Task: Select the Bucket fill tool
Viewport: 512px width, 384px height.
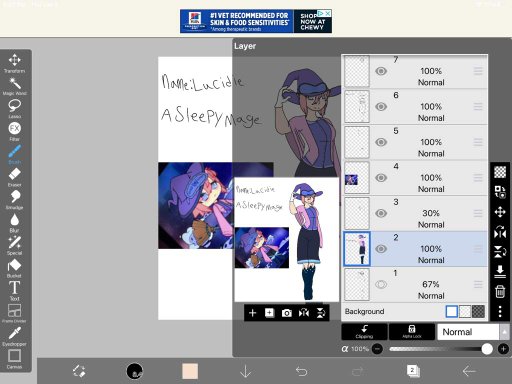Action: (x=14, y=268)
